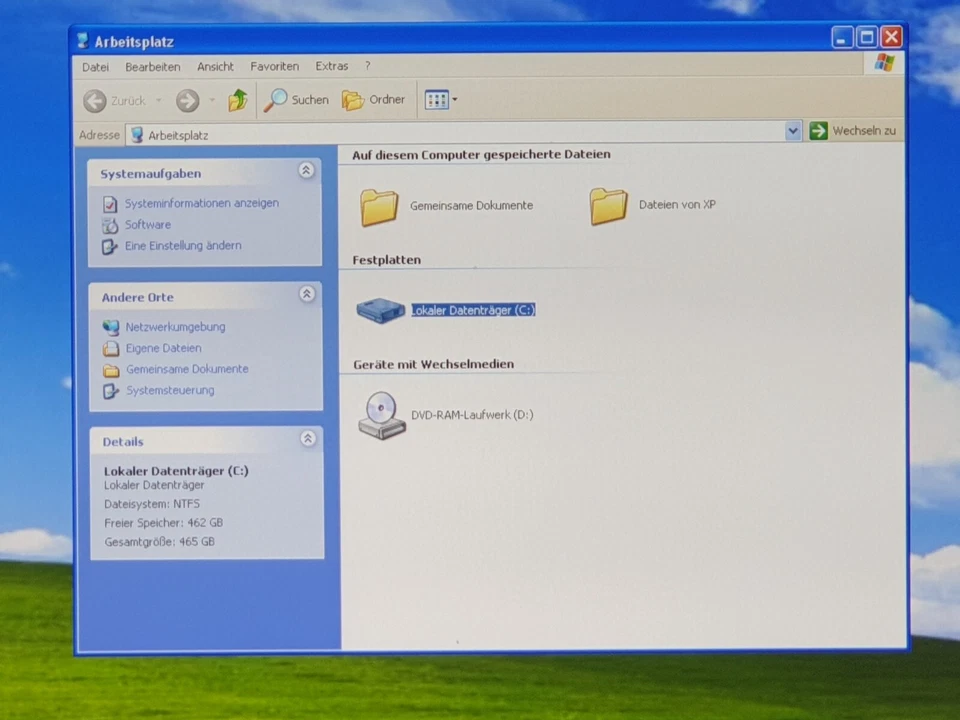
Task: Open the ? help menu
Action: tap(367, 66)
